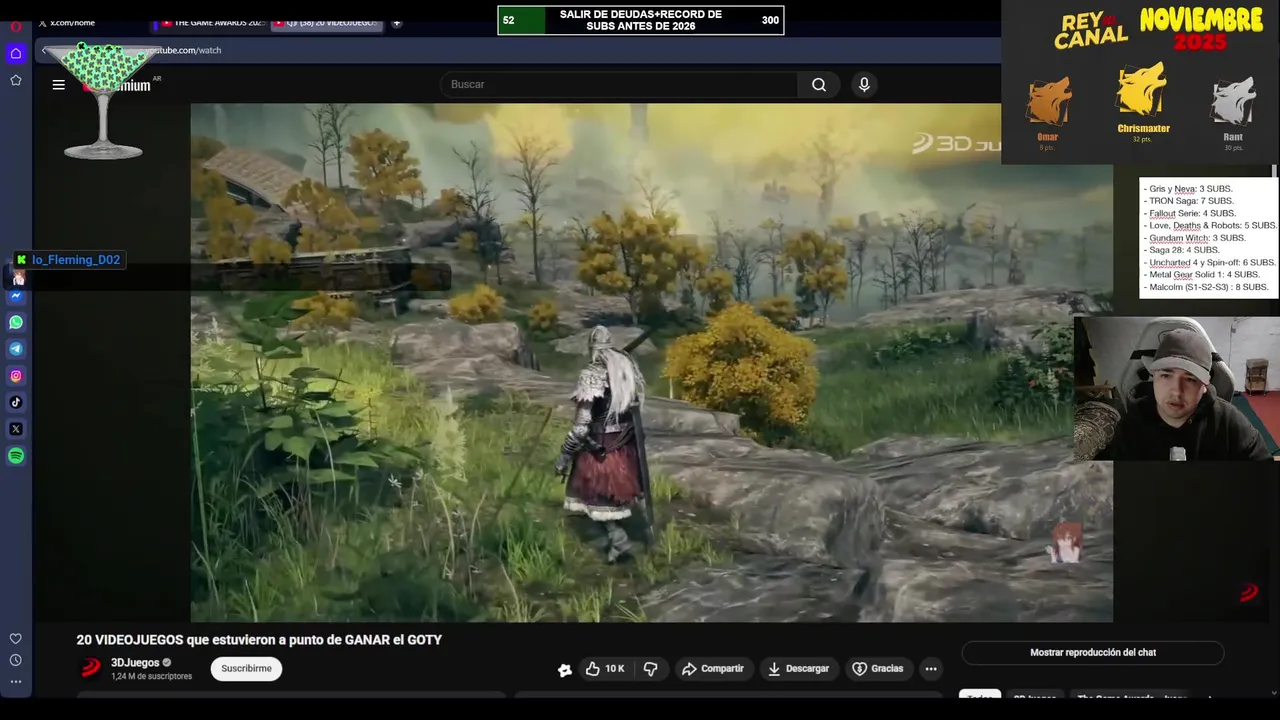The height and width of the screenshot is (720, 1280).
Task: Open the YouTube hamburger guide menu
Action: (59, 85)
